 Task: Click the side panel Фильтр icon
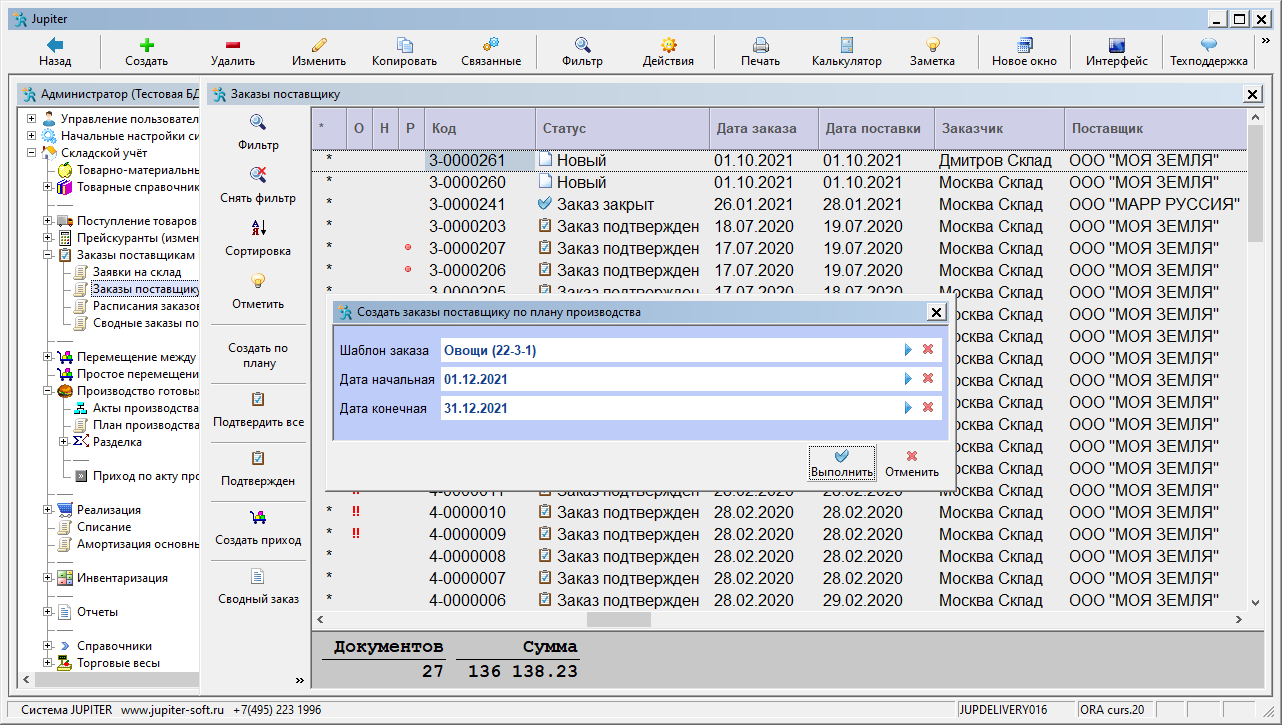[258, 123]
